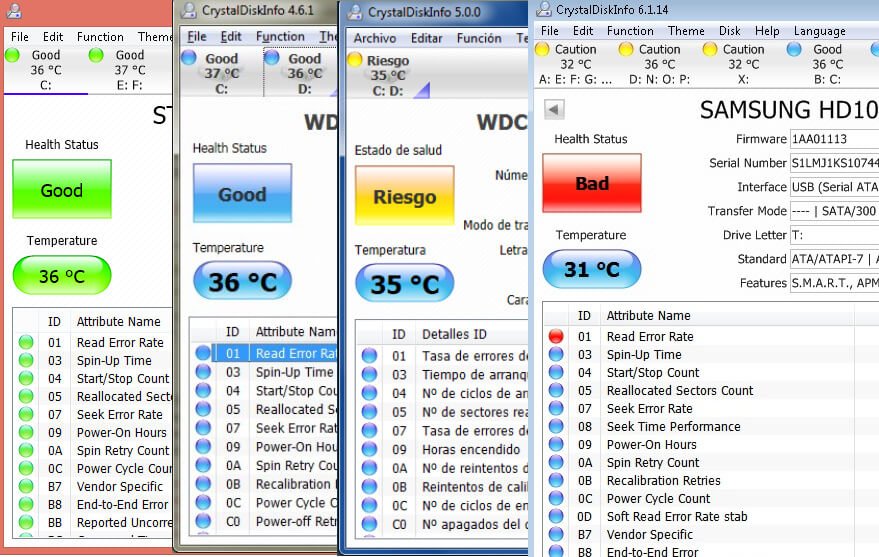Select the Reallocated Sectors Count row in the Samsung window
Viewport: 879px width, 557px height.
click(711, 391)
